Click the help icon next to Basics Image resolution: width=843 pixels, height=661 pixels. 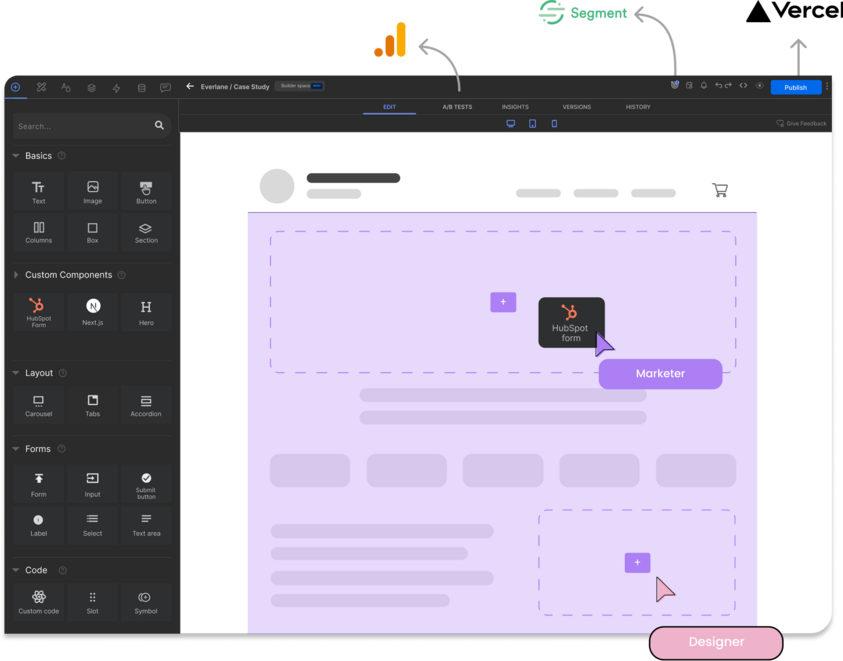(62, 156)
